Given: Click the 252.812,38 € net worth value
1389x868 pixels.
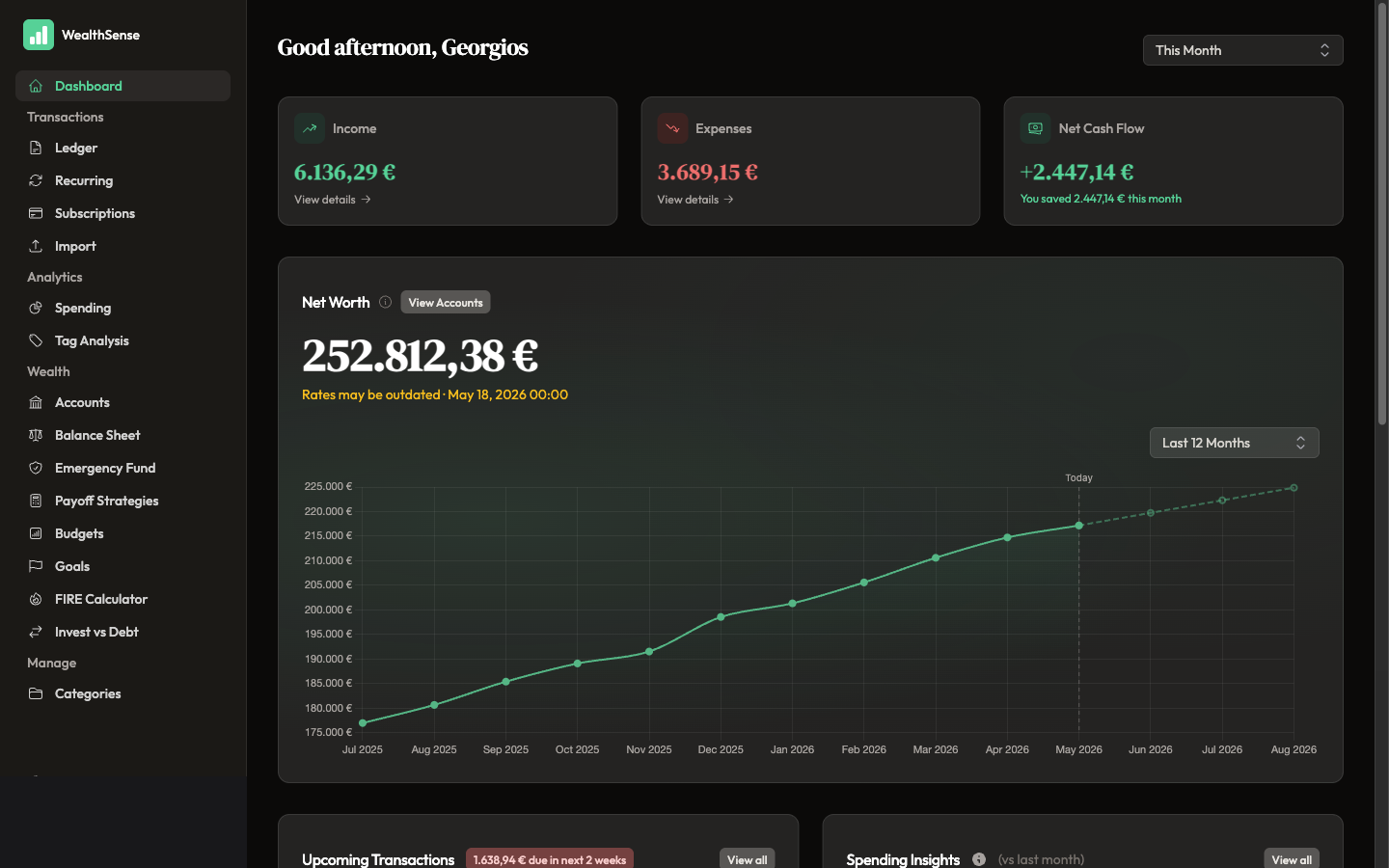Looking at the screenshot, I should point(420,356).
